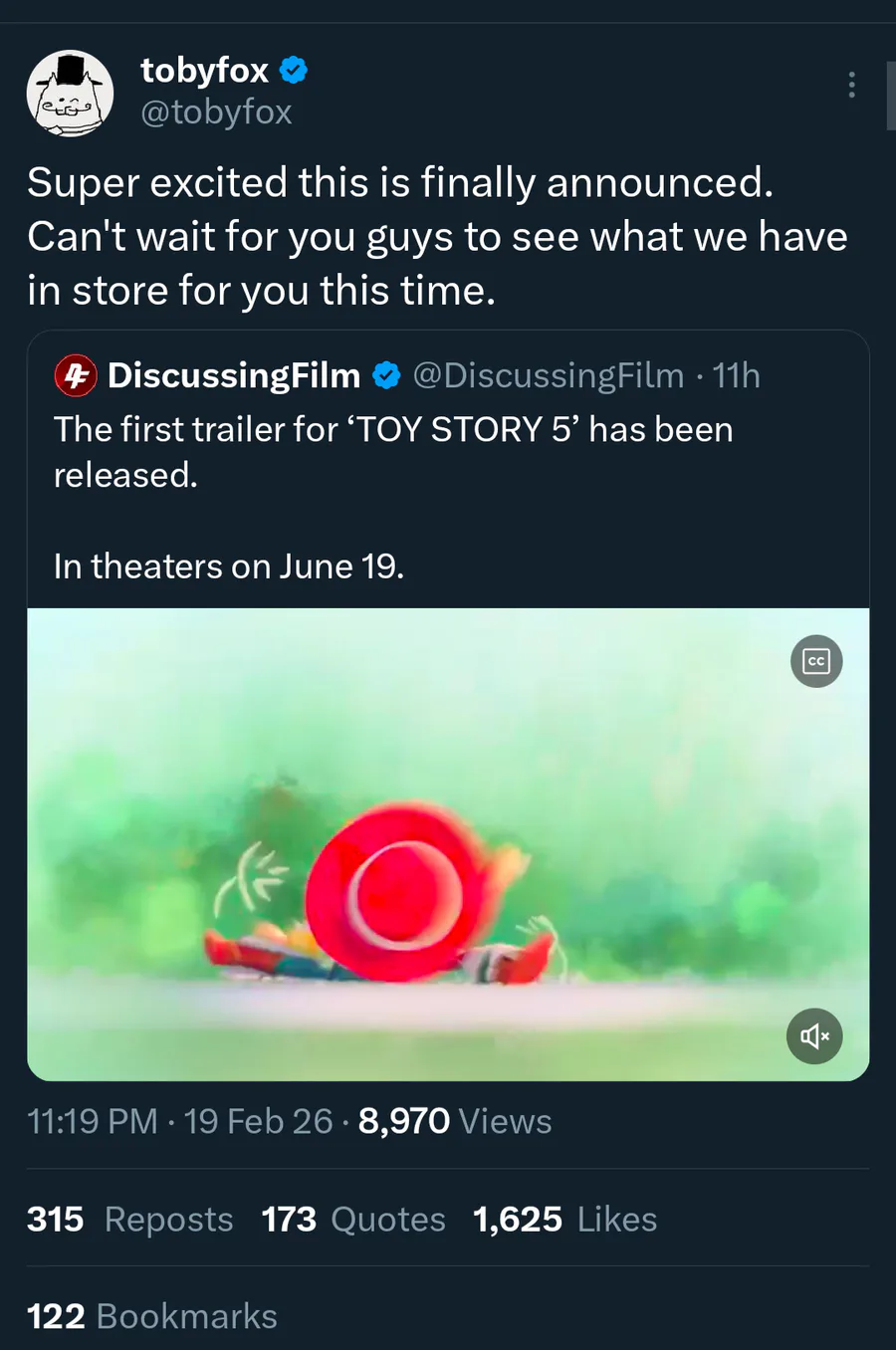Open the quoted Toy Story 5 post text
This screenshot has height=1350, width=896.
393,452
